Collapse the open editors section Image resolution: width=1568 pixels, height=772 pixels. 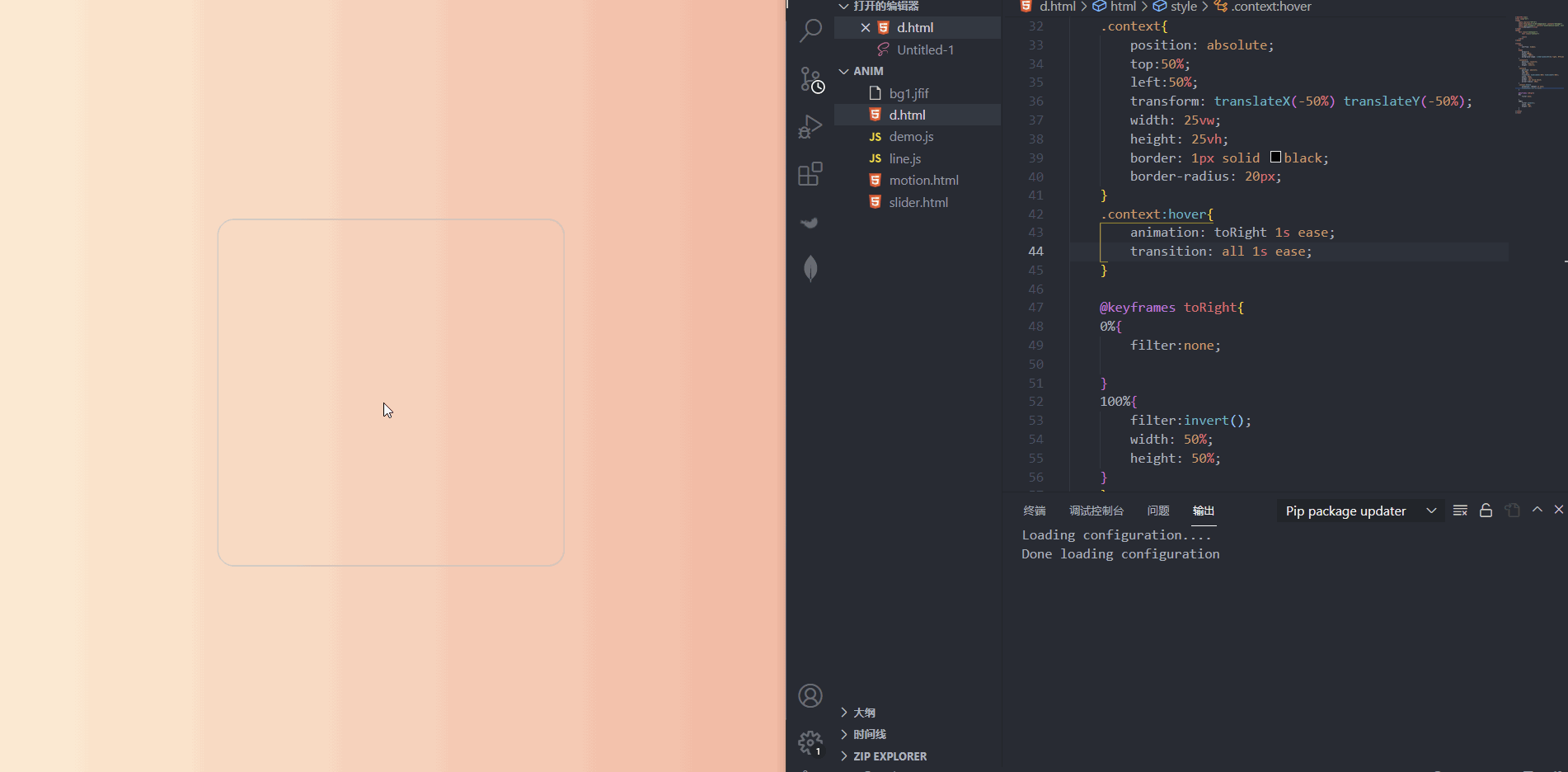click(x=843, y=7)
